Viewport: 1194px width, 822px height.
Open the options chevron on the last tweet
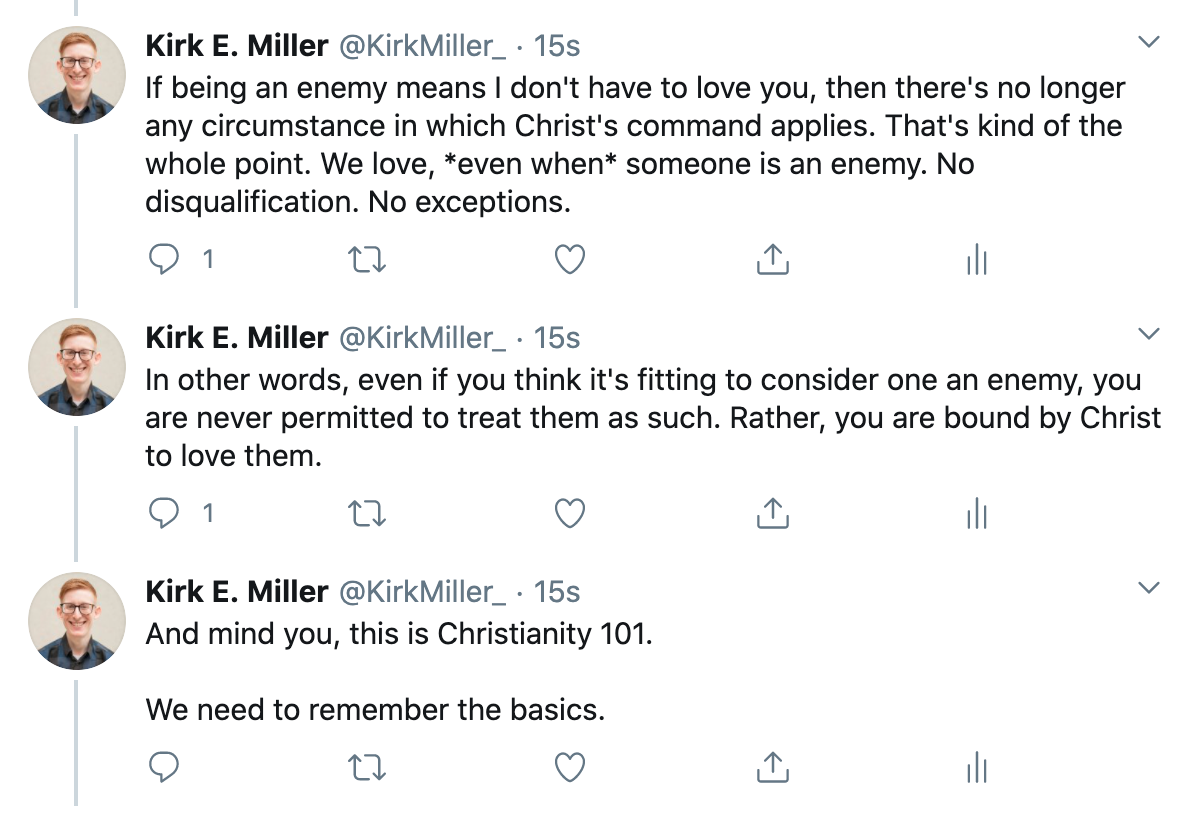tap(1150, 587)
